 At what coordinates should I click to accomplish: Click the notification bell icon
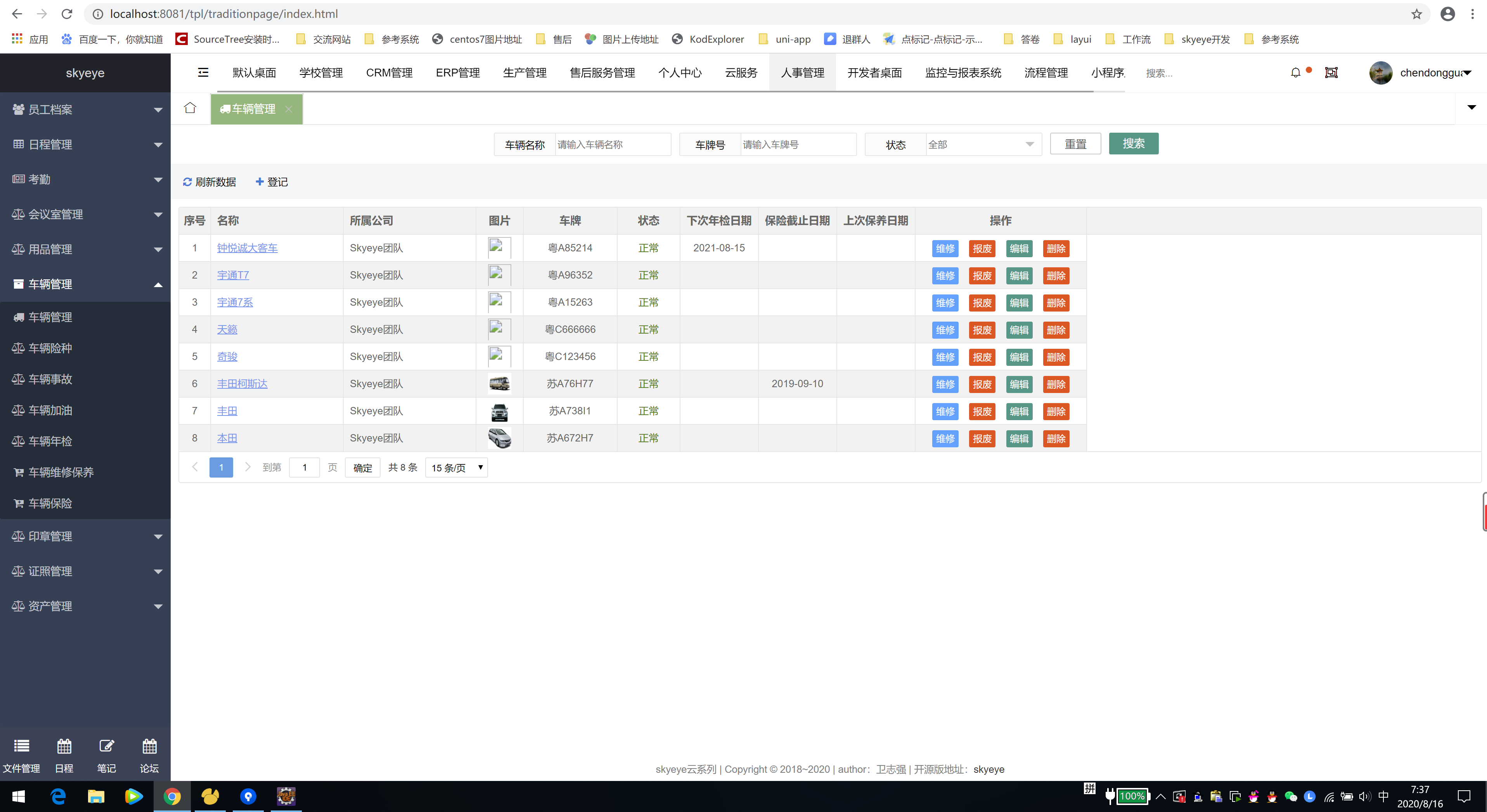(x=1295, y=73)
